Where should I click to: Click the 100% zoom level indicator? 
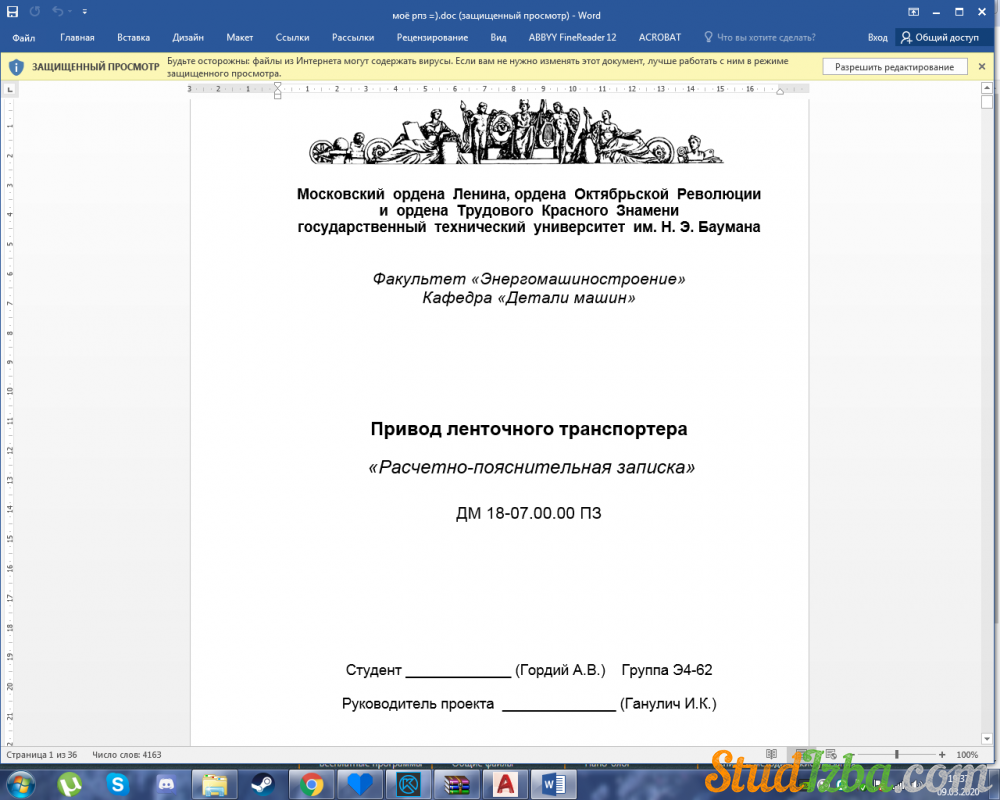tap(967, 755)
